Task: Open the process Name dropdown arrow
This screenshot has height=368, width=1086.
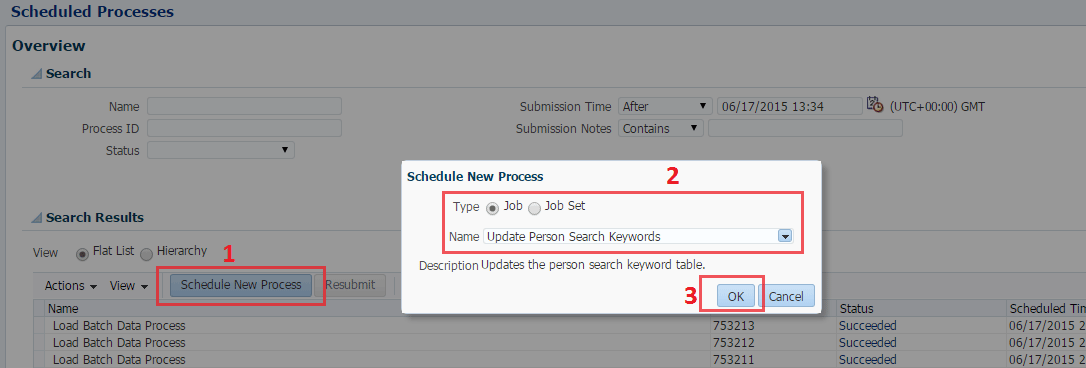Action: 785,236
